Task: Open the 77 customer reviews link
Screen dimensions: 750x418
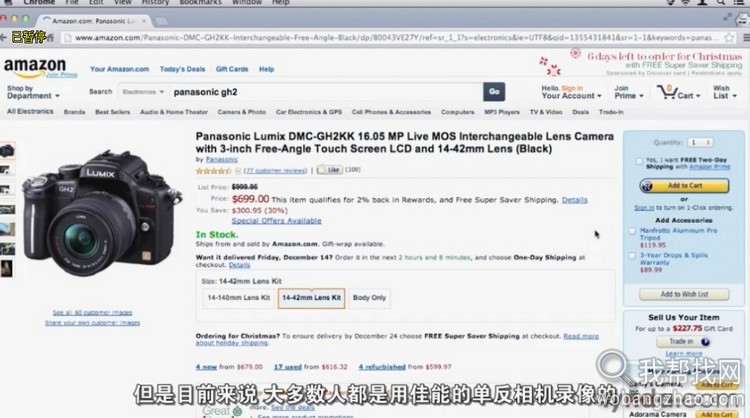Action: [276, 170]
